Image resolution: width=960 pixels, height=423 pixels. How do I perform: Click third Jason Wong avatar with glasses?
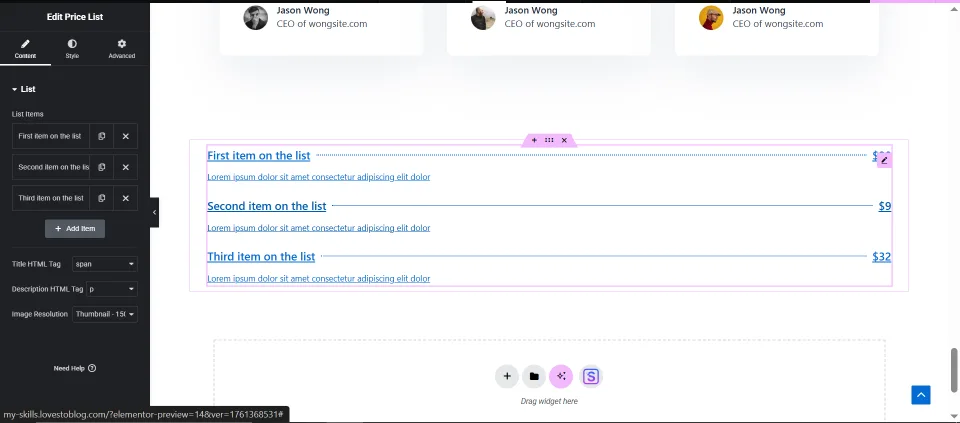[x=711, y=18]
